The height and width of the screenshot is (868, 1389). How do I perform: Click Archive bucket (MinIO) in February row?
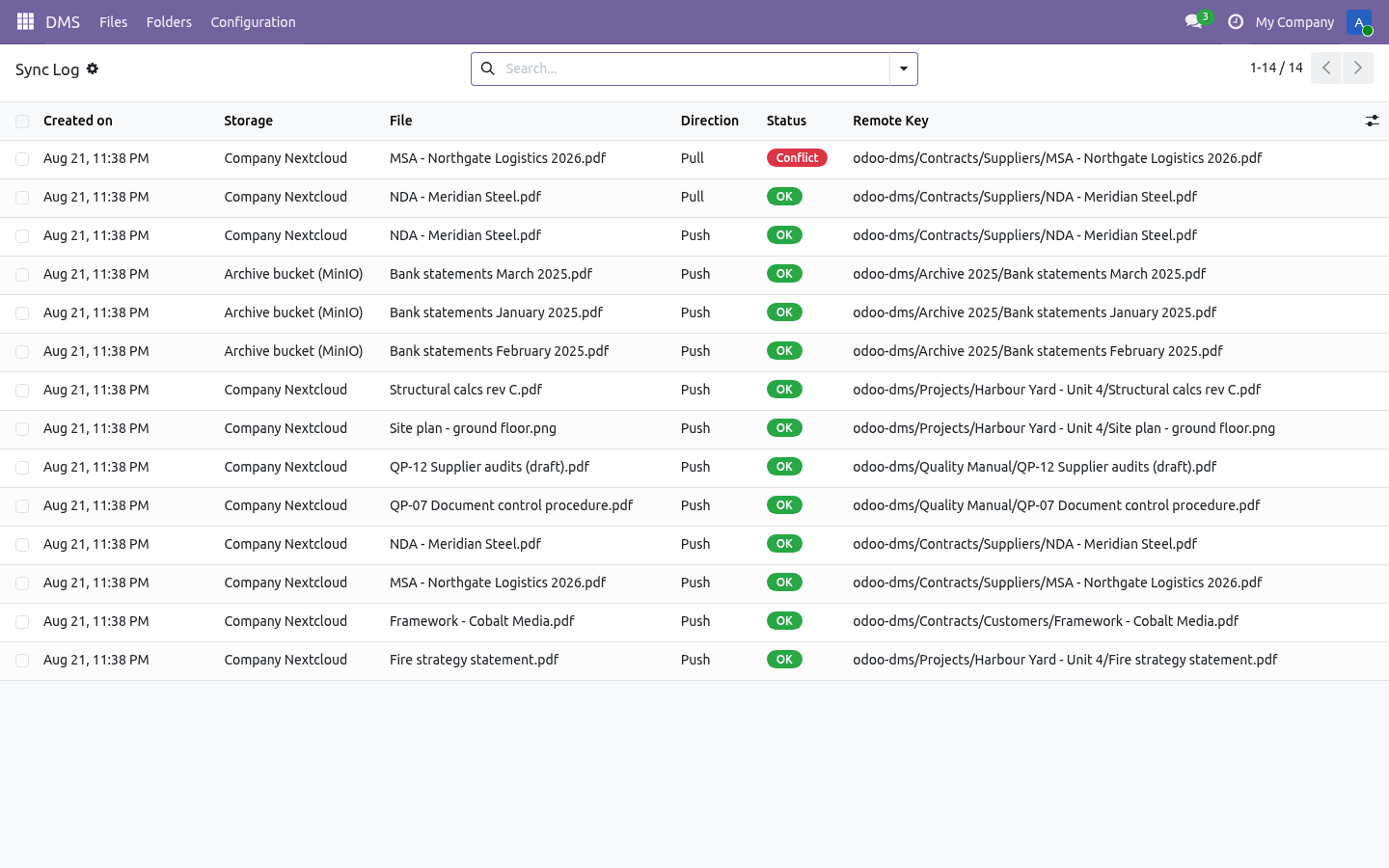293,351
